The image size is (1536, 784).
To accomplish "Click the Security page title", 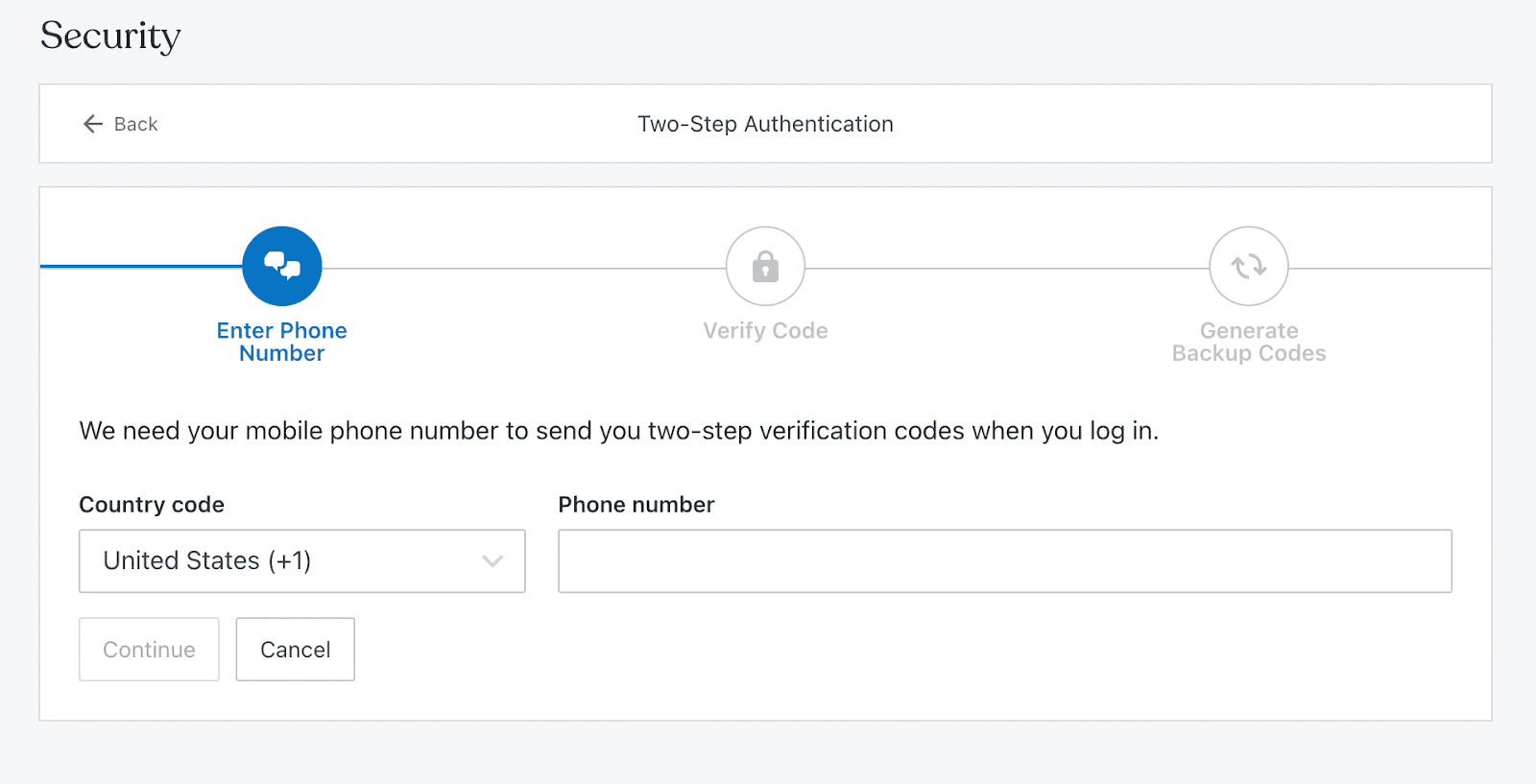I will click(x=109, y=36).
